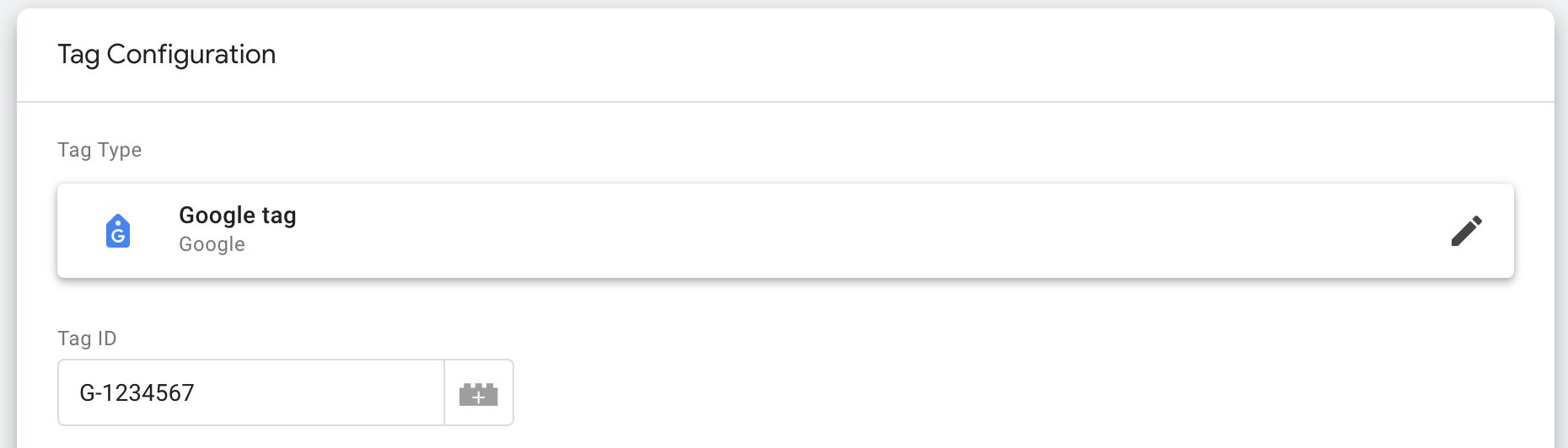Image resolution: width=1568 pixels, height=448 pixels.
Task: Click the blank space between Tag Type card and Tag ID
Action: [786, 303]
